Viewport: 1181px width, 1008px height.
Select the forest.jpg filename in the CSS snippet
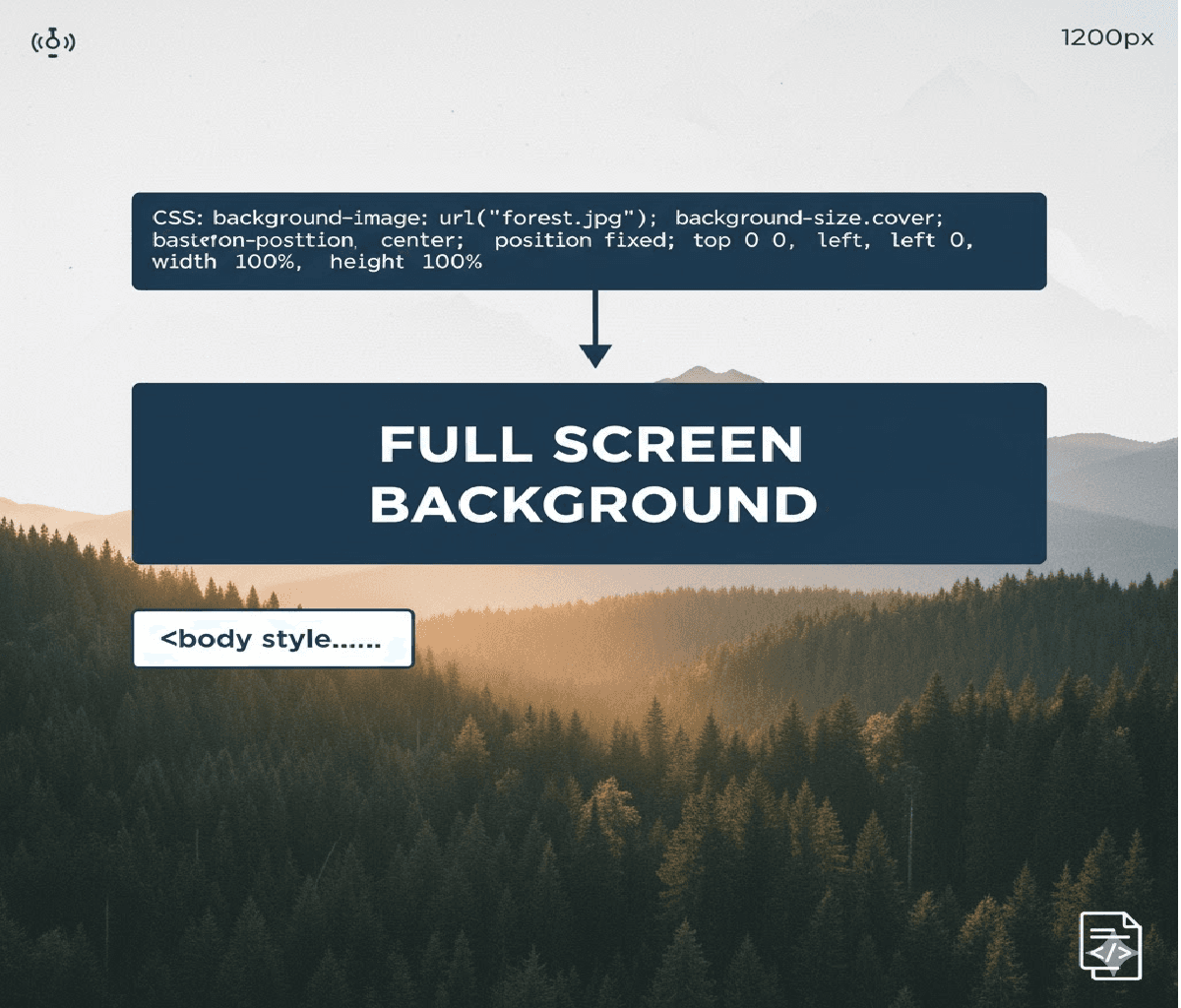click(x=563, y=219)
